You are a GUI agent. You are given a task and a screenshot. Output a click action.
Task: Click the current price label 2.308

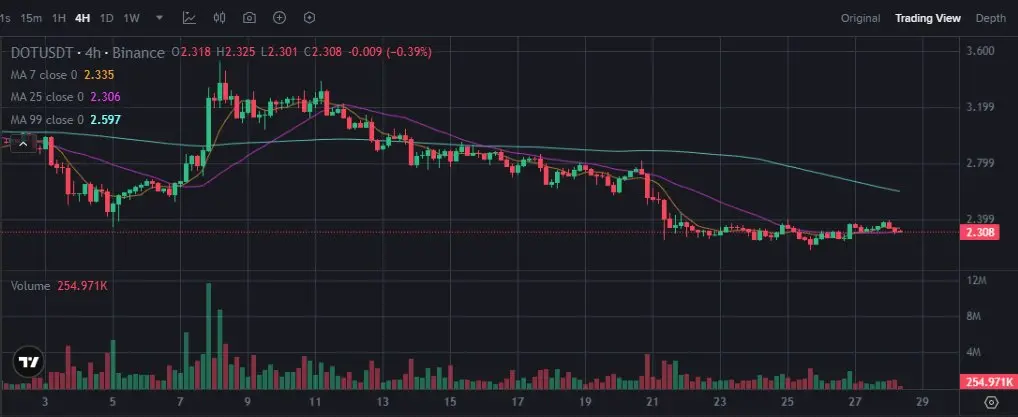click(979, 232)
